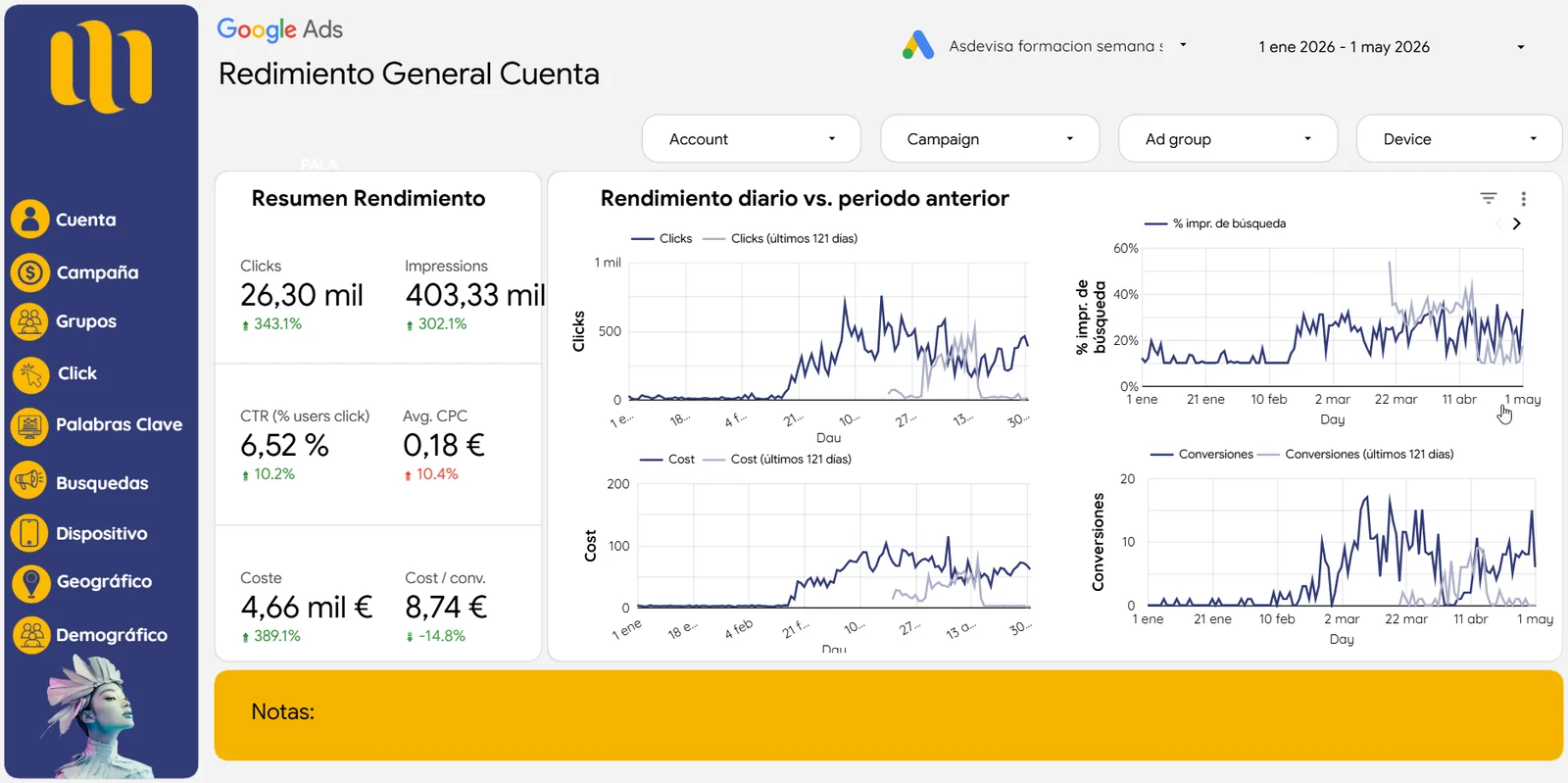This screenshot has height=783, width=1568.
Task: Go to the Cuenta page
Action: click(x=86, y=220)
